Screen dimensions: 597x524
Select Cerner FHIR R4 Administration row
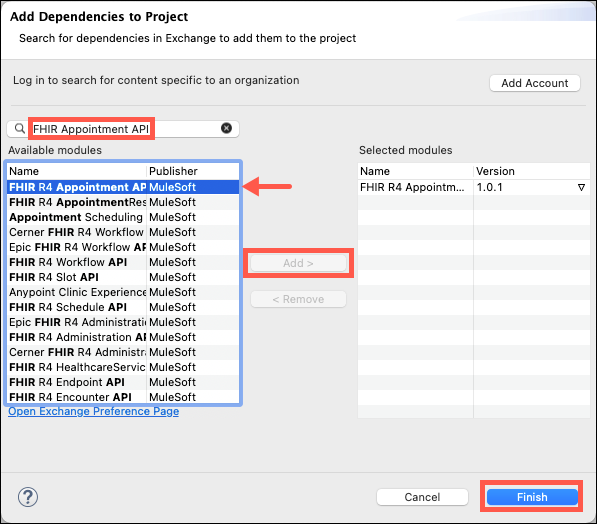click(x=123, y=352)
